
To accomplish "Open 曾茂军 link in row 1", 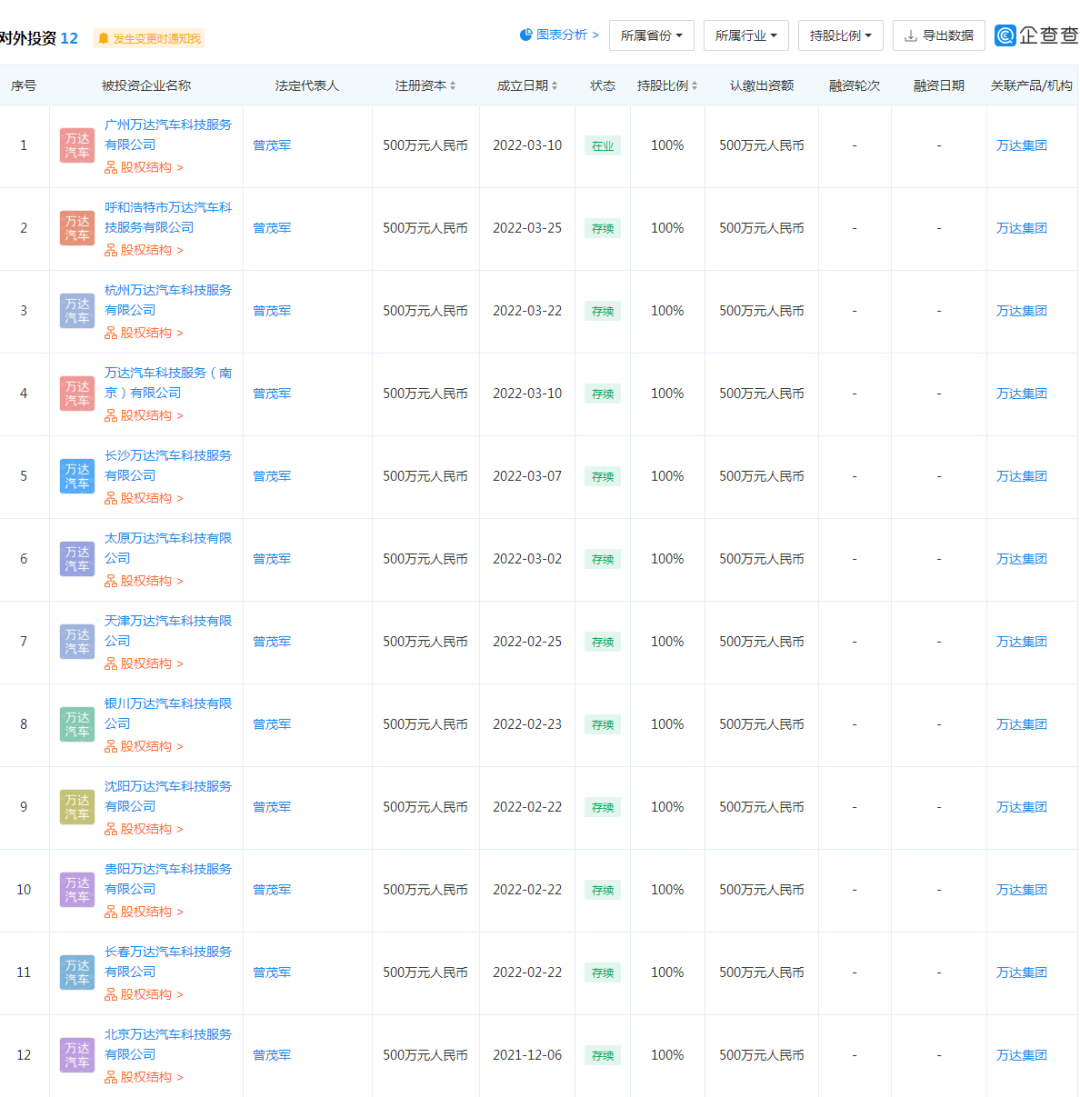I will [272, 146].
